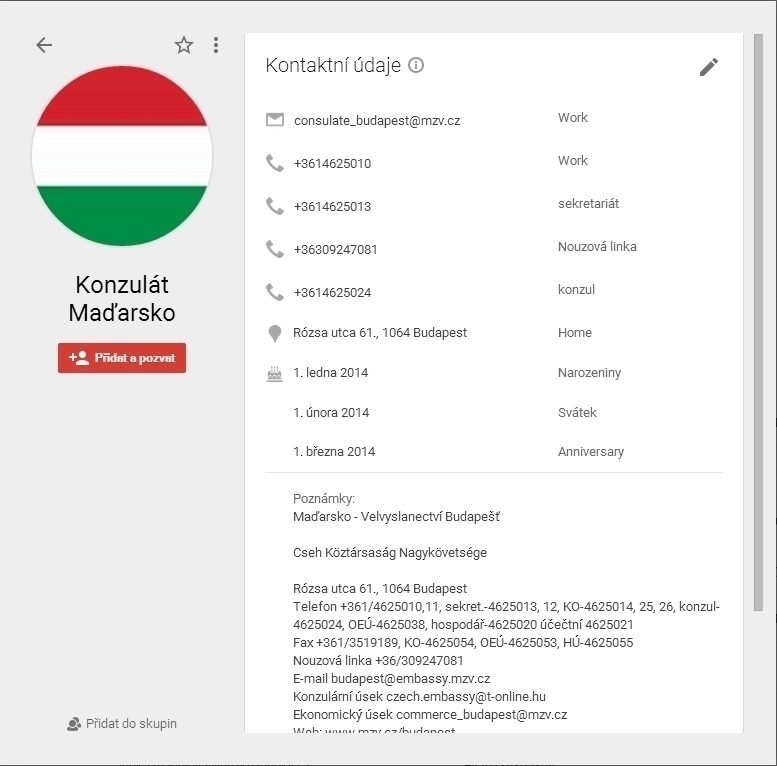Click the Hungarian flag contact photo

point(122,156)
